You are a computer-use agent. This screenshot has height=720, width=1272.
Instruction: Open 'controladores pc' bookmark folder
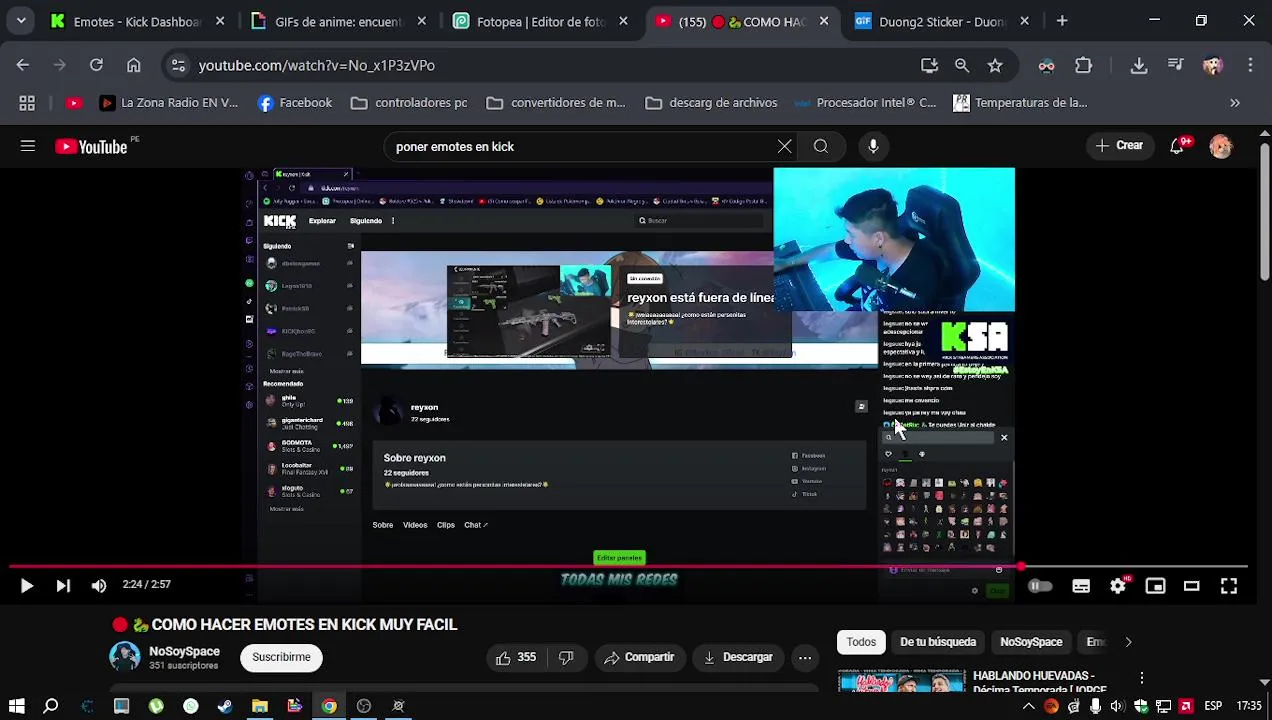tap(409, 103)
